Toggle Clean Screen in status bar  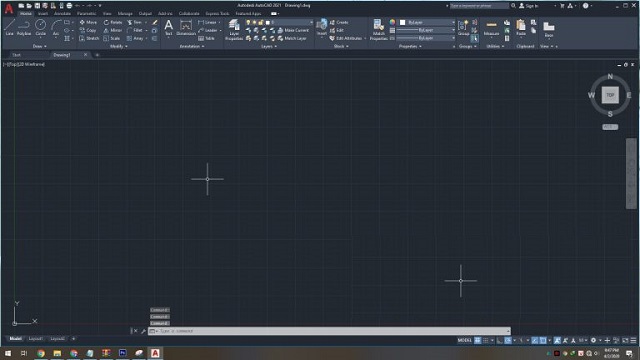pyautogui.click(x=625, y=340)
